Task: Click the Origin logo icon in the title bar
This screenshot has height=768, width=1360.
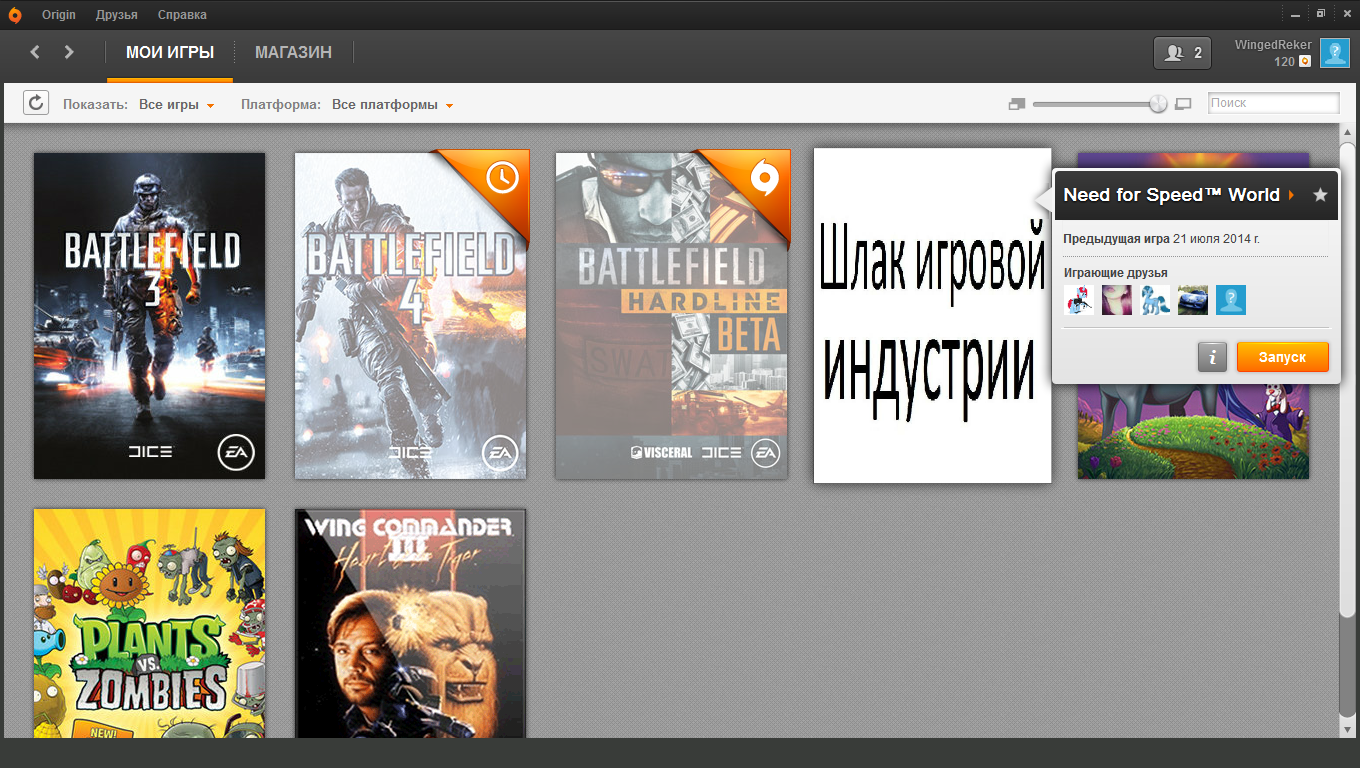Action: pos(15,14)
